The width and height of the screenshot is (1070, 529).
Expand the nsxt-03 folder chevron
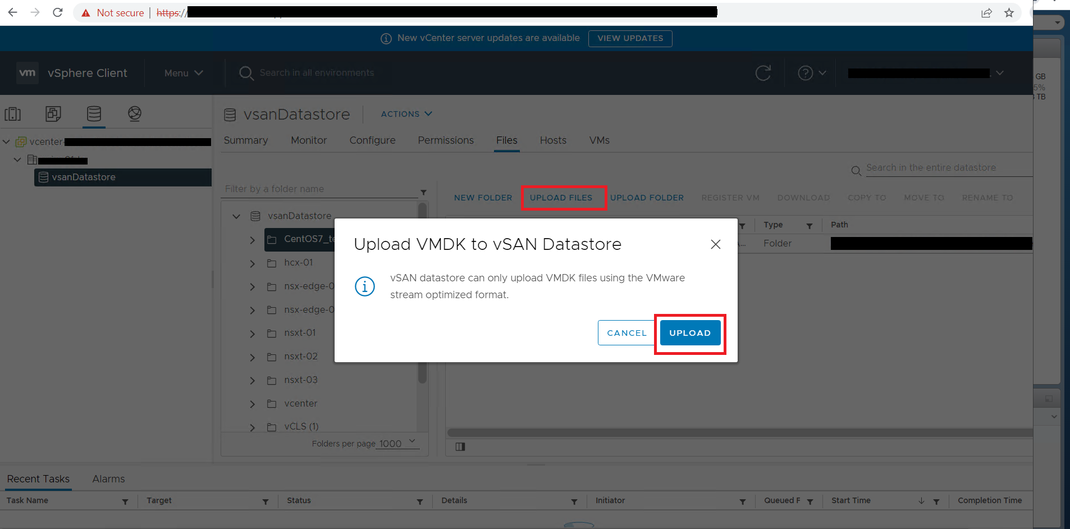(x=252, y=380)
